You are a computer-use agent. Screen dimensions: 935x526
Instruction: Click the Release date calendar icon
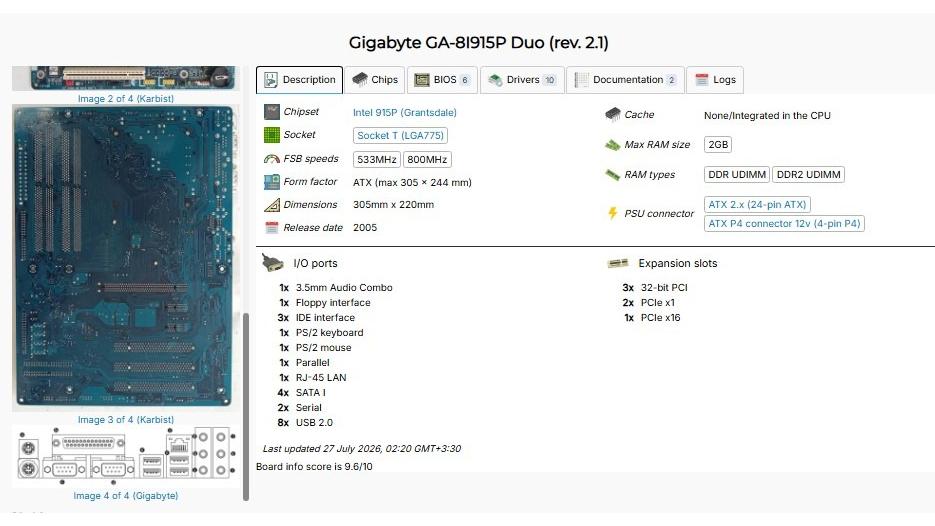coord(272,227)
